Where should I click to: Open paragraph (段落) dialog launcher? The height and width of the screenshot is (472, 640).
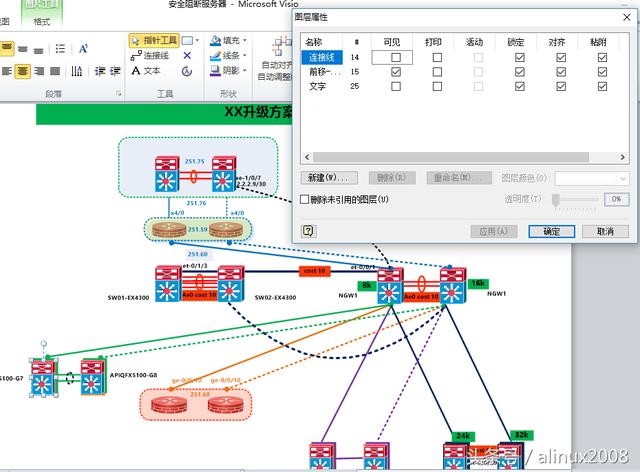point(118,94)
